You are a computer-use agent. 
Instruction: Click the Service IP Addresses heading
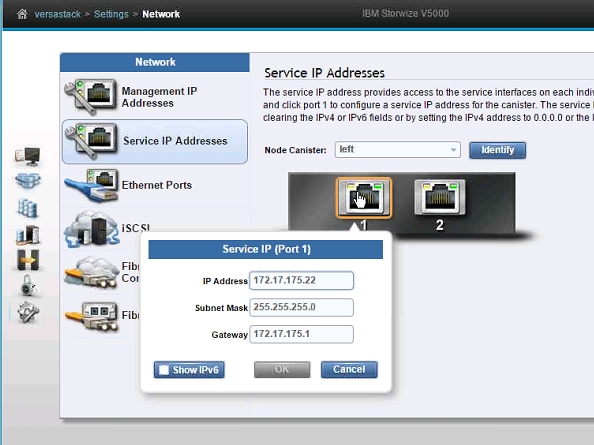[x=324, y=73]
